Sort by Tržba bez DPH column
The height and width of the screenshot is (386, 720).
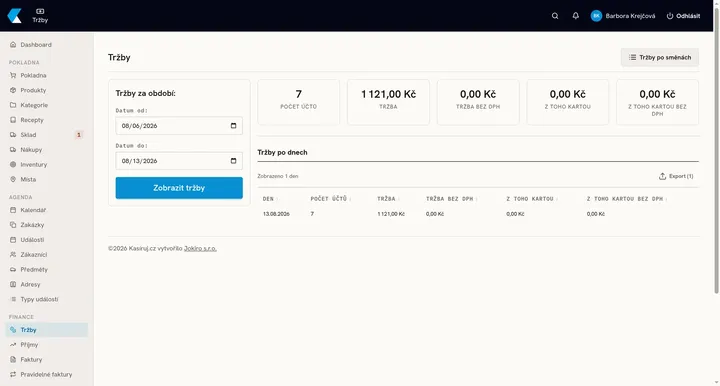pos(451,199)
